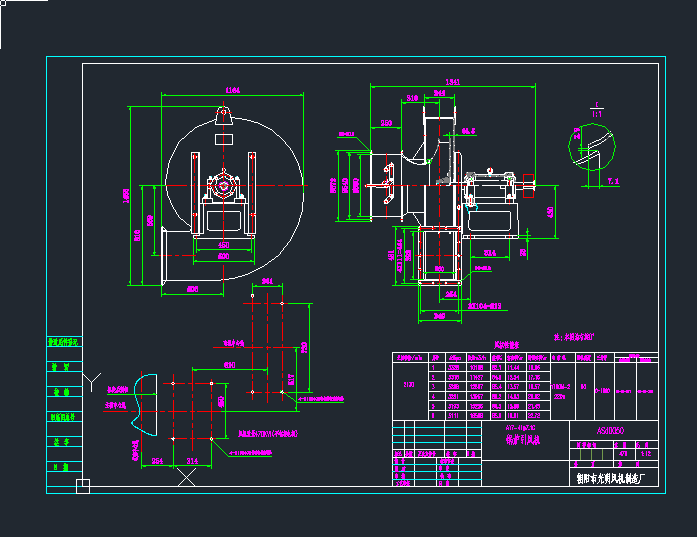Image resolution: width=697 pixels, height=537 pixels.
Task: Click the 964 dimension in foundation plan
Action: pos(267,282)
